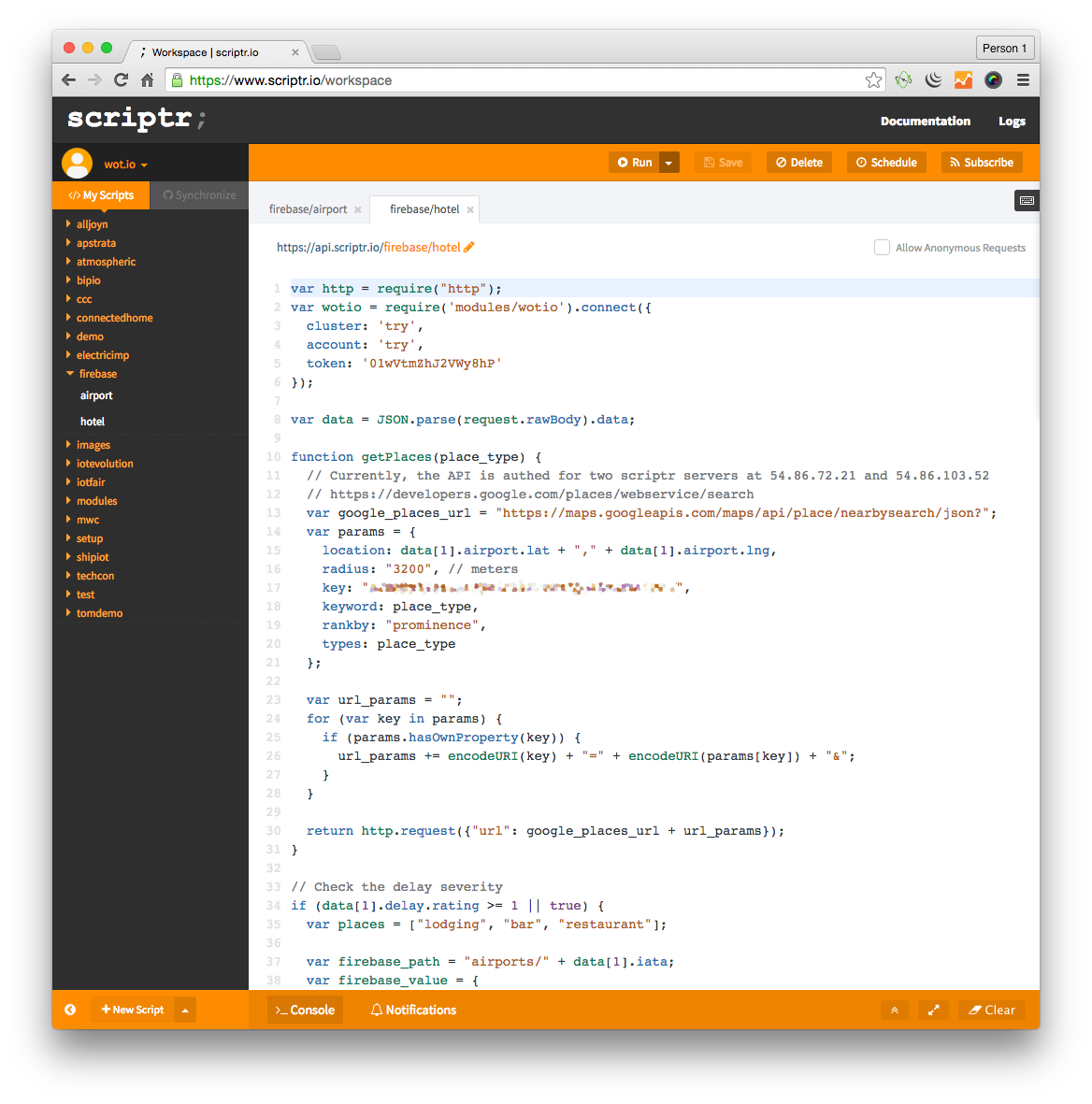Viewport: 1092px width, 1104px height.
Task: Click the wot.io avatar icon
Action: 77,163
